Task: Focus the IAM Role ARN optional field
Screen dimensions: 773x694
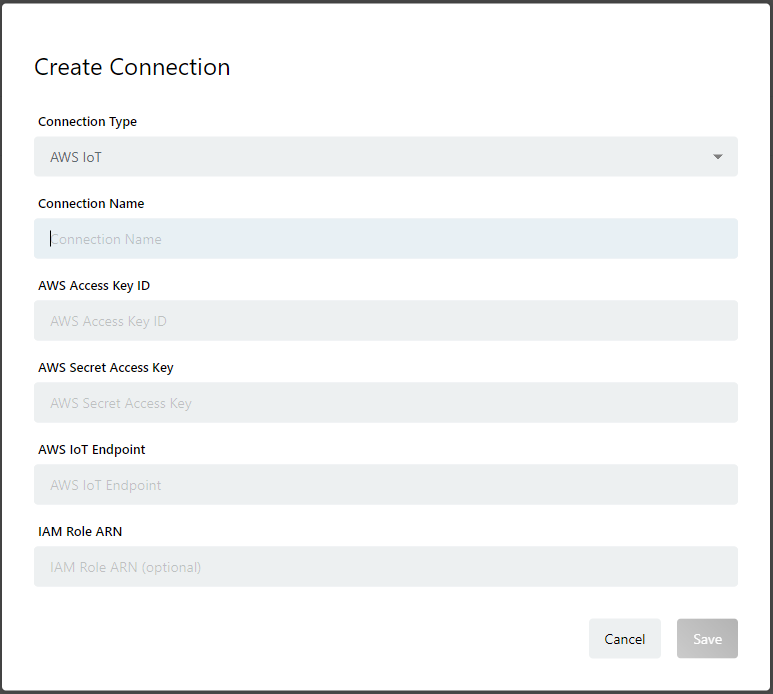Action: [386, 566]
